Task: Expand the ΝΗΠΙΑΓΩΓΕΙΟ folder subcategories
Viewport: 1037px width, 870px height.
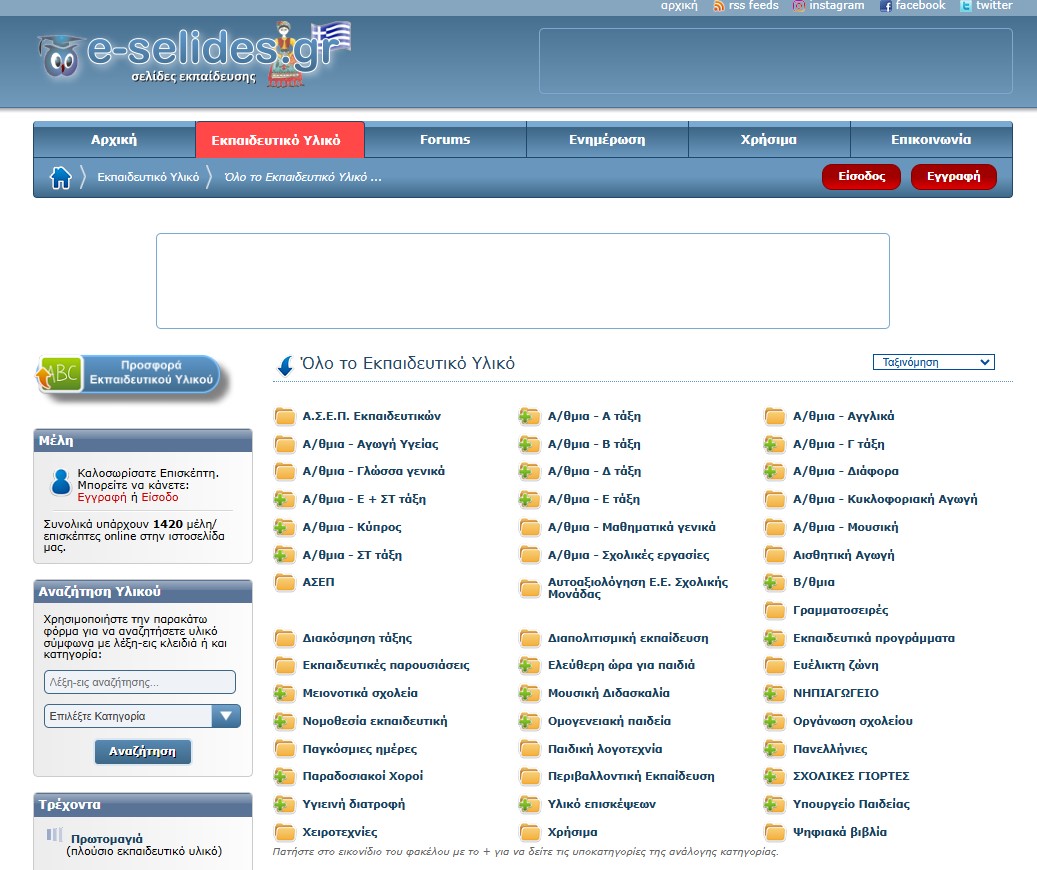Action: pyautogui.click(x=774, y=693)
